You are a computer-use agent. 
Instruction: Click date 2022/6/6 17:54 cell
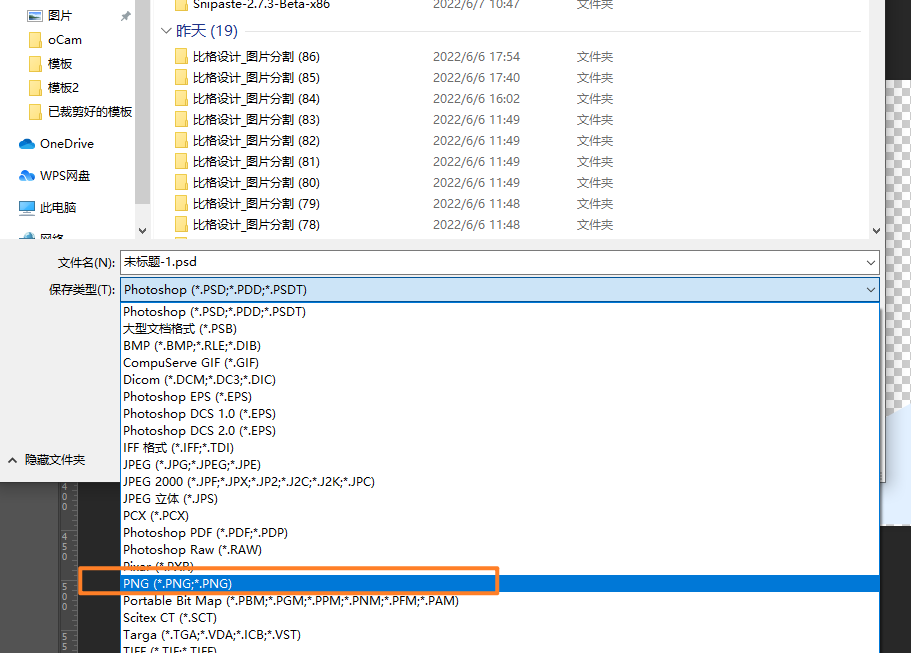(476, 57)
